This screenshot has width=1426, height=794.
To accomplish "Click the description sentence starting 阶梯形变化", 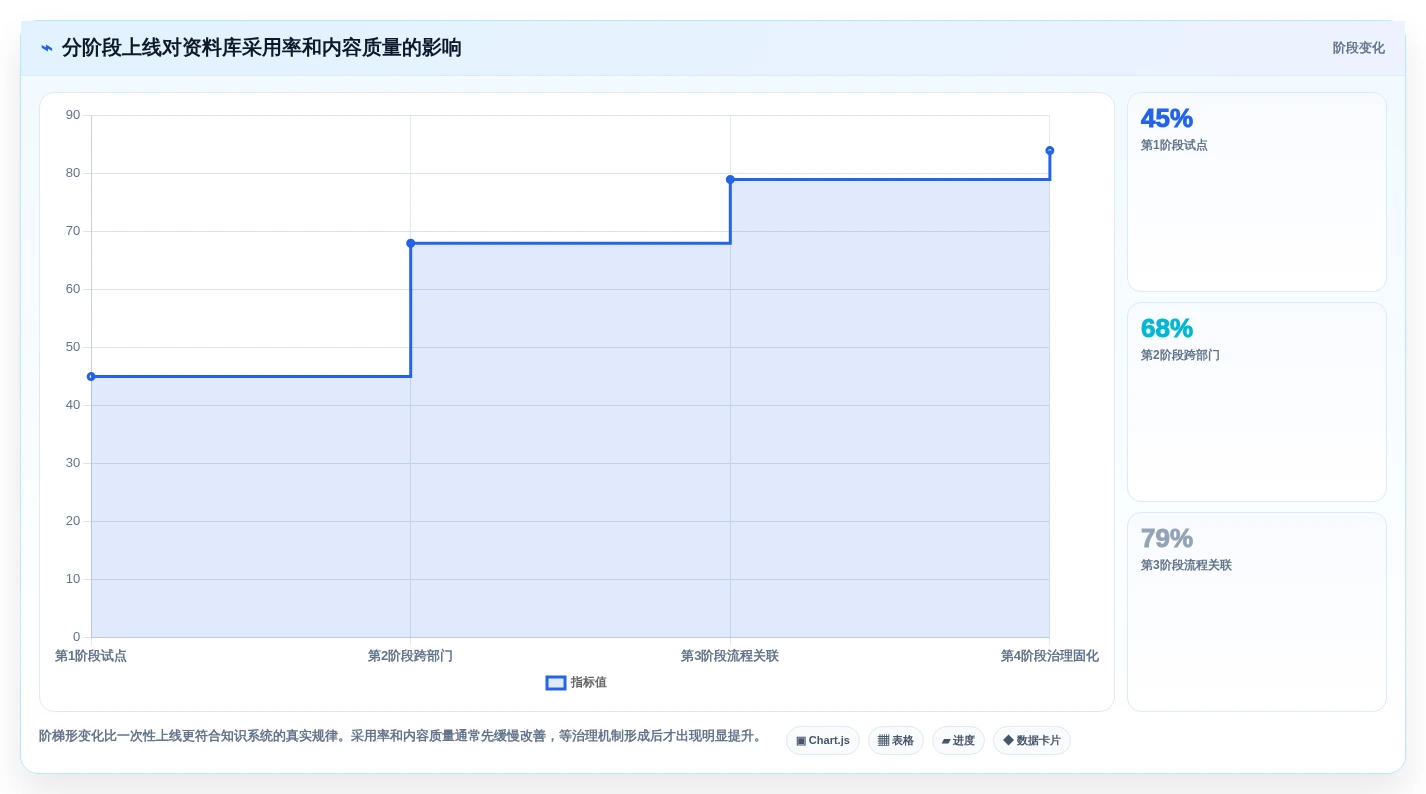I will (x=403, y=736).
